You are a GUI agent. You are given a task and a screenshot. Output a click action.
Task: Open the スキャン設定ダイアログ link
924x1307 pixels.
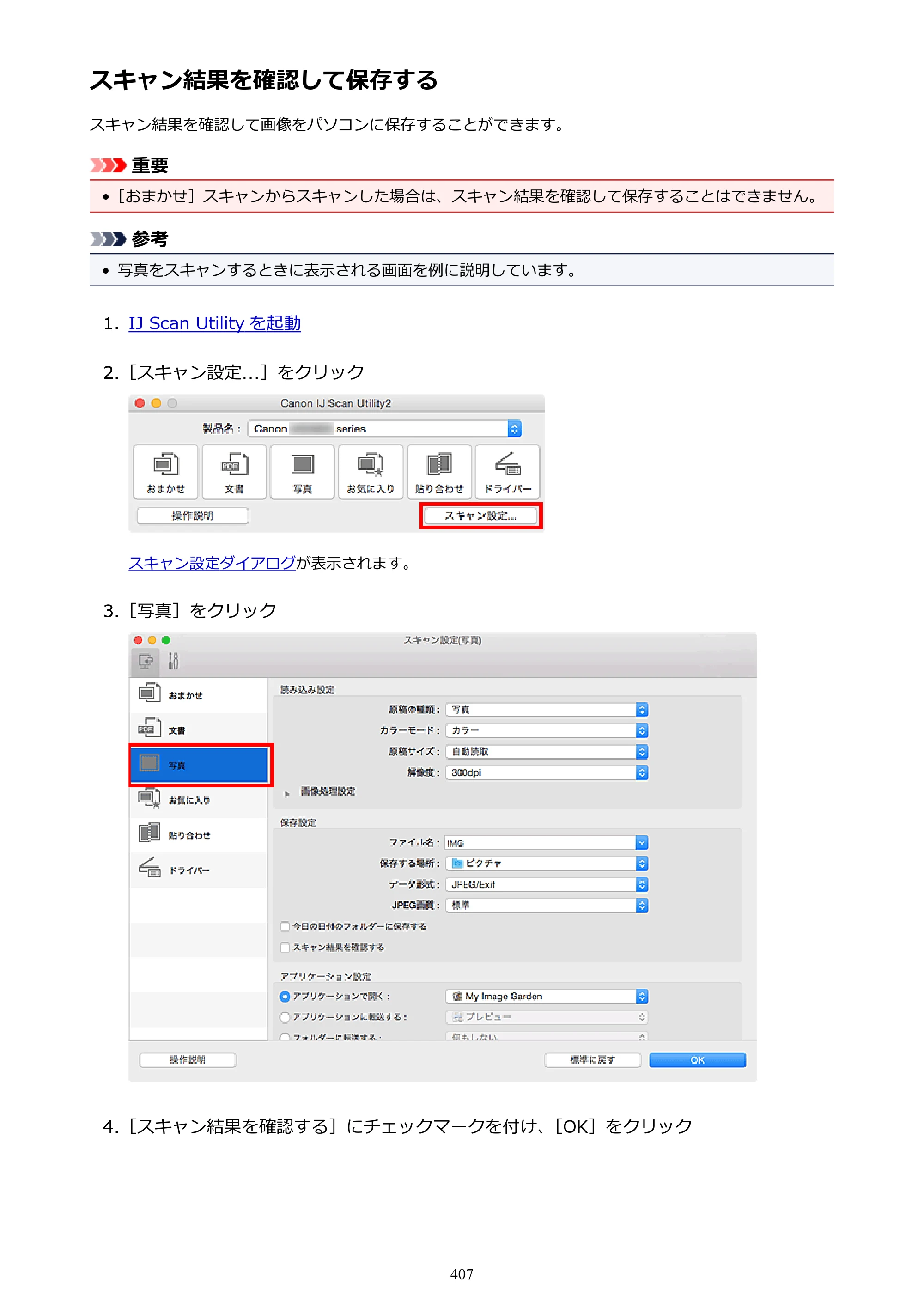[x=212, y=563]
